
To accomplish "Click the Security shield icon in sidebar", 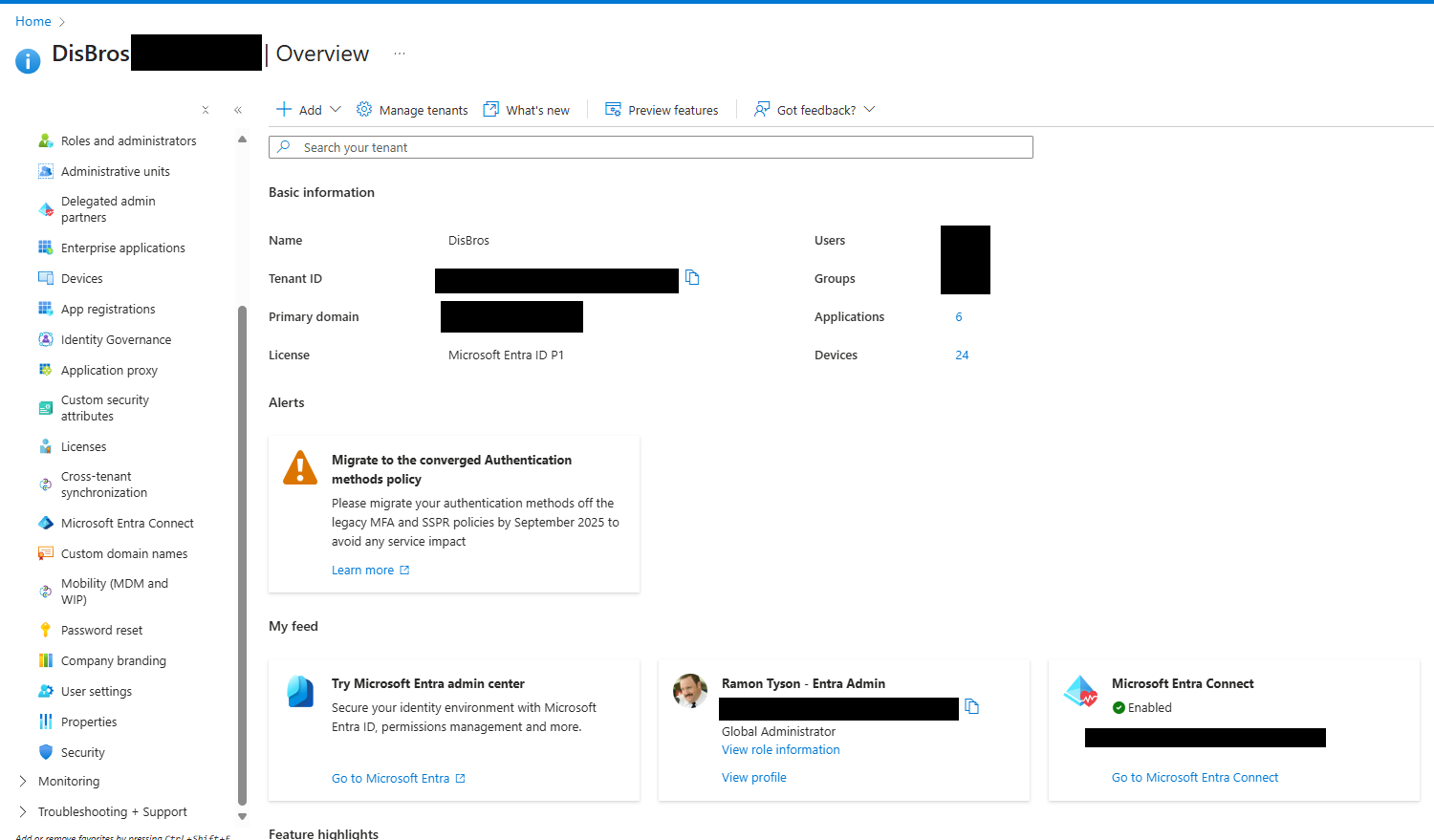I will pos(45,752).
